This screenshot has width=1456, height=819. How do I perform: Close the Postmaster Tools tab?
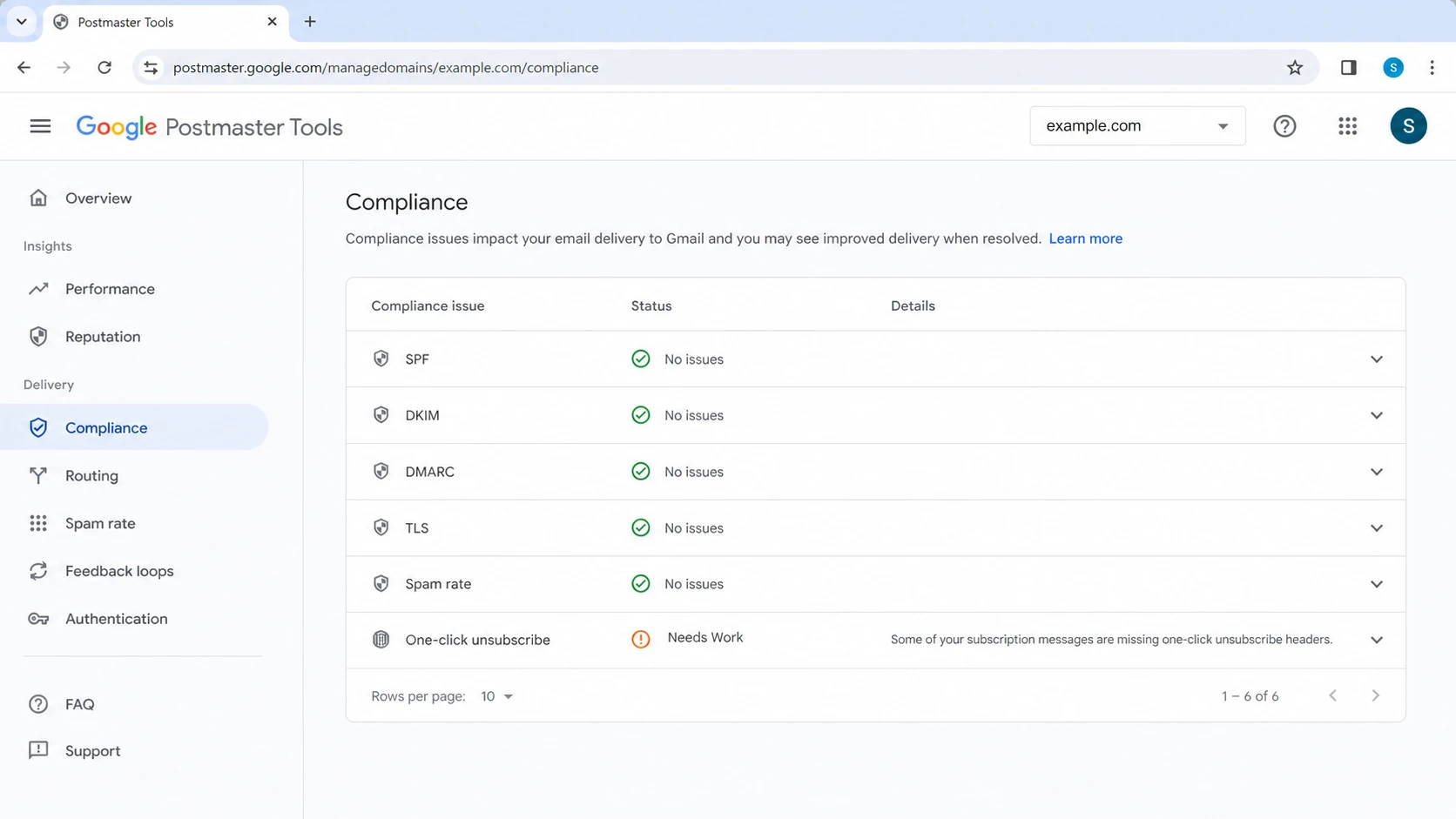[x=272, y=22]
